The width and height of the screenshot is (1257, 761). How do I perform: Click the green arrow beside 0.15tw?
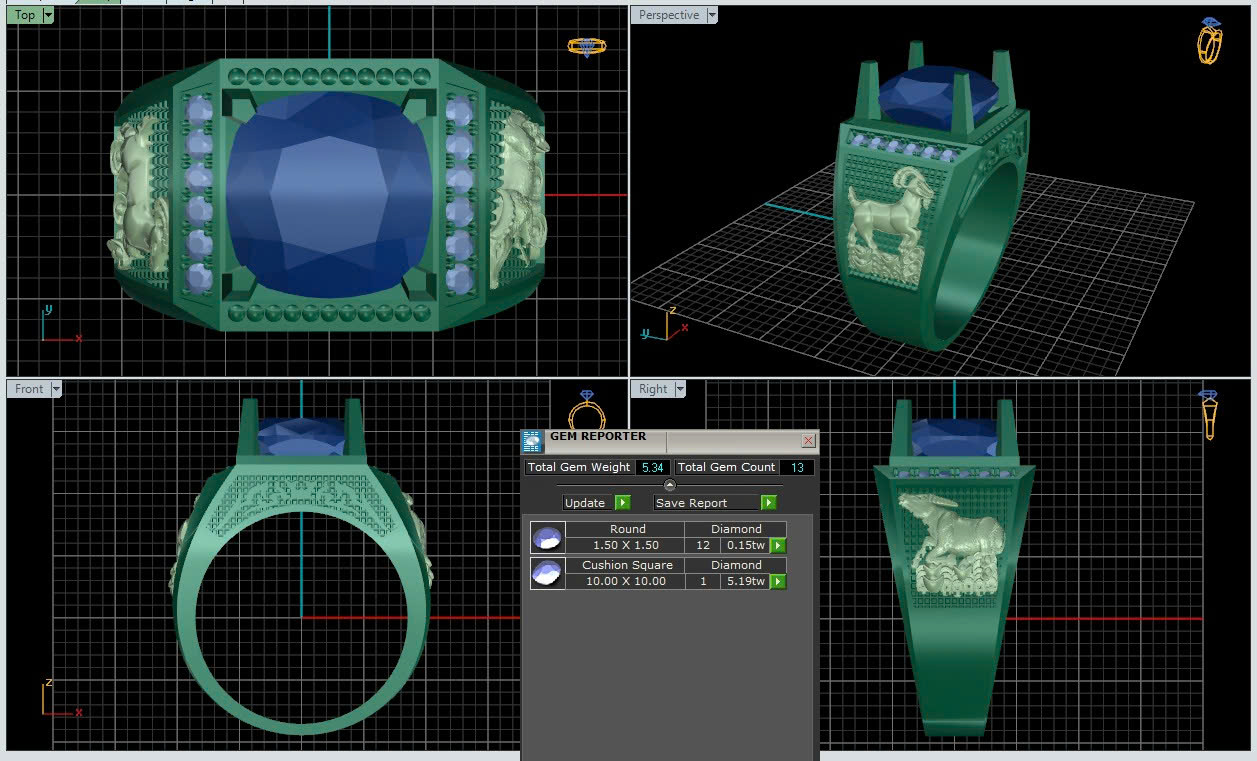(778, 546)
